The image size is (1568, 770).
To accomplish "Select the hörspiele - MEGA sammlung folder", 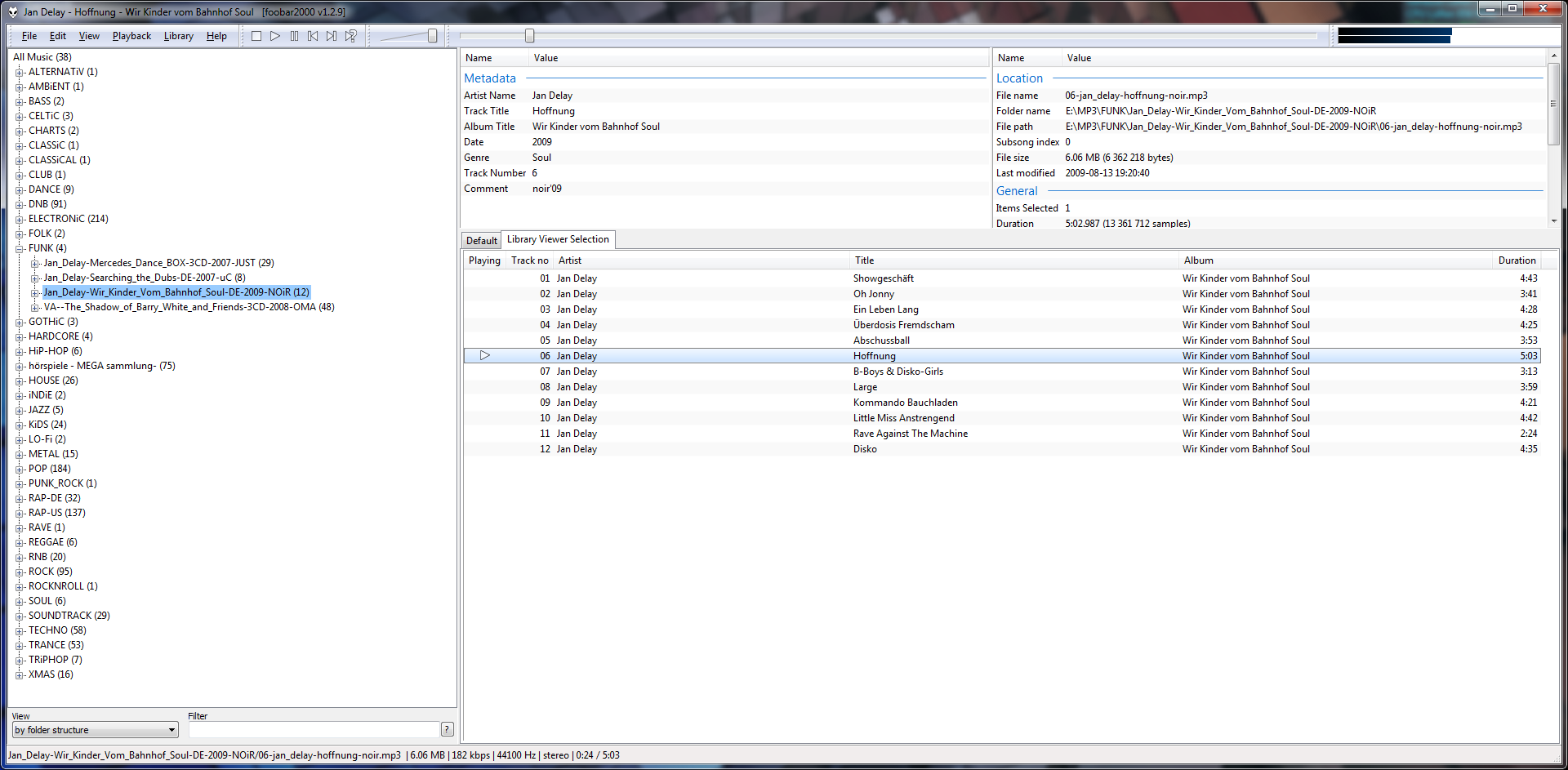I will 102,366.
